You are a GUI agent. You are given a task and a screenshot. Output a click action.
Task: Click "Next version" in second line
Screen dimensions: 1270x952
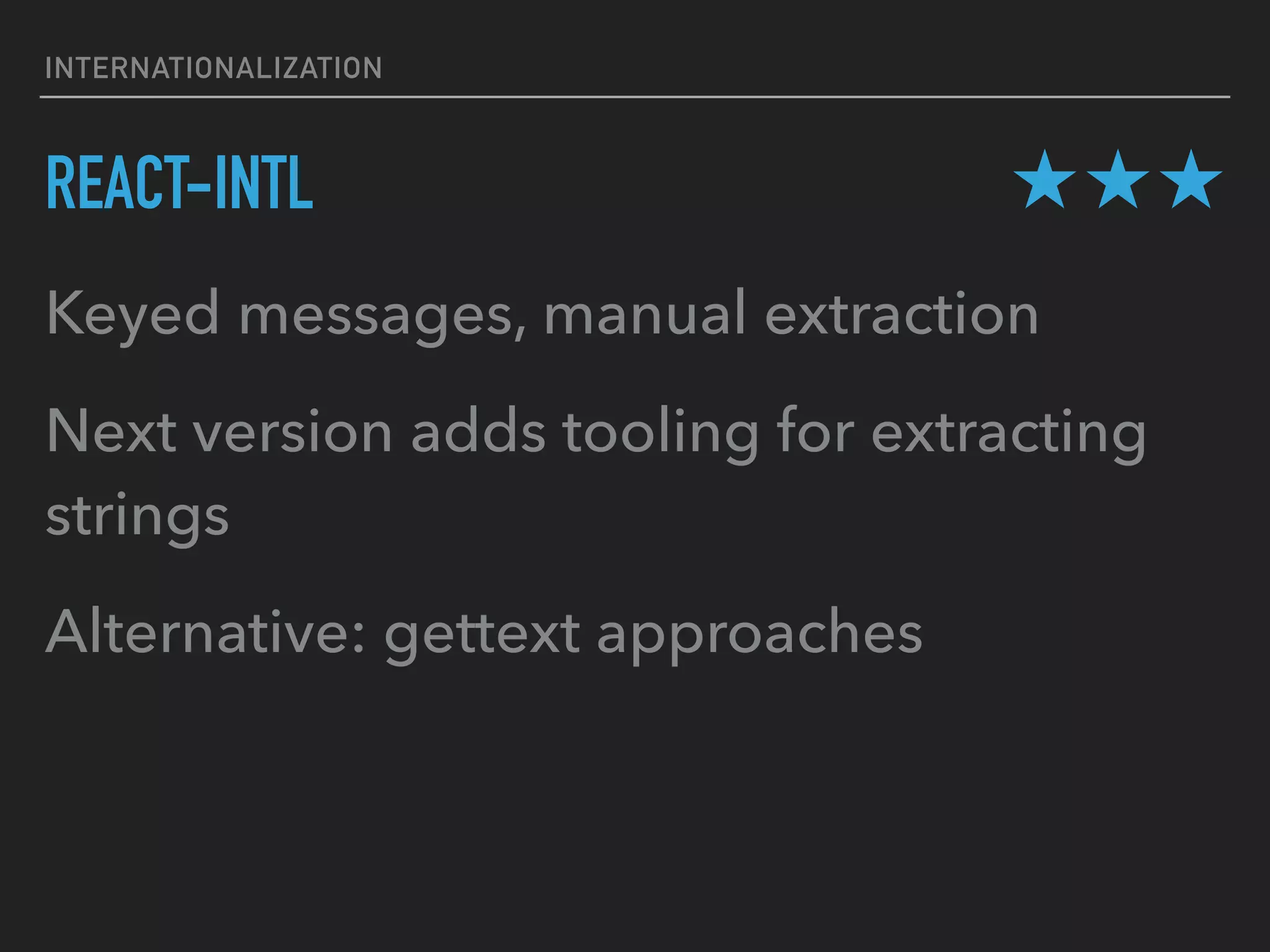click(x=220, y=432)
